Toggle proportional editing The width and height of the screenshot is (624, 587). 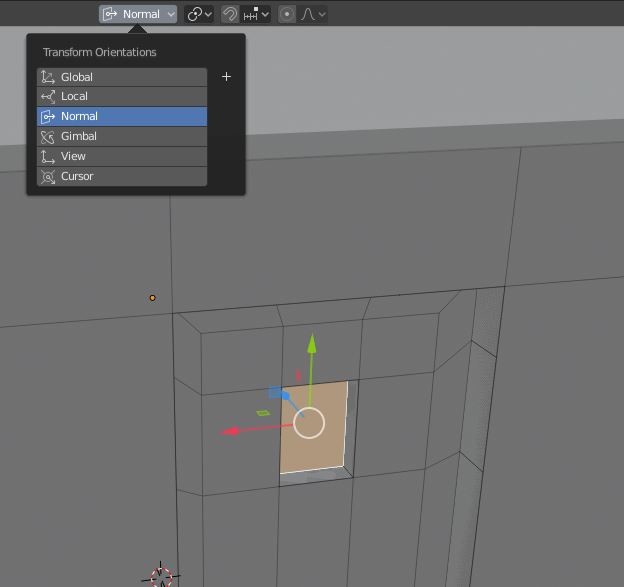(x=287, y=14)
